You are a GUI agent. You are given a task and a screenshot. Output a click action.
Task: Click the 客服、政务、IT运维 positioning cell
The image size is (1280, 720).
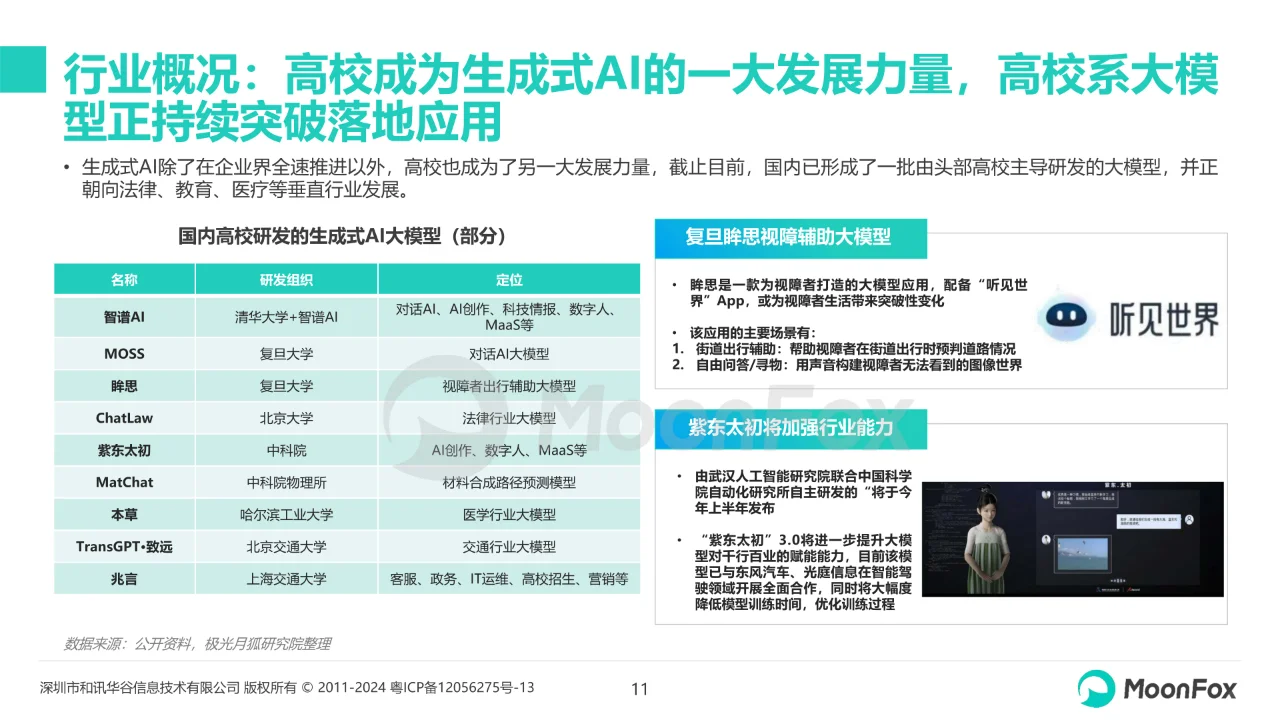coord(509,579)
